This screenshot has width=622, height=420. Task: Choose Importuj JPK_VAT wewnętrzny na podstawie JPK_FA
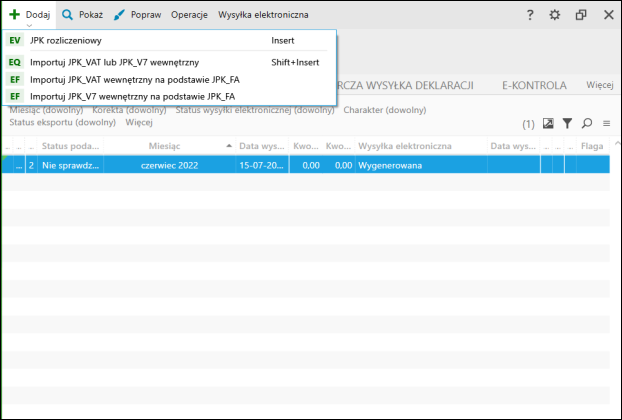[x=169, y=80]
